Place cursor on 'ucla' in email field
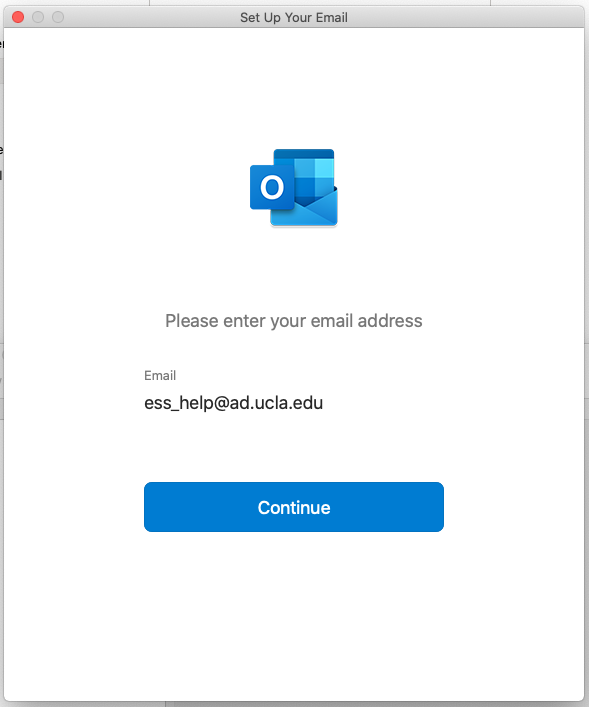Viewport: 589px width, 707px height. click(x=271, y=403)
